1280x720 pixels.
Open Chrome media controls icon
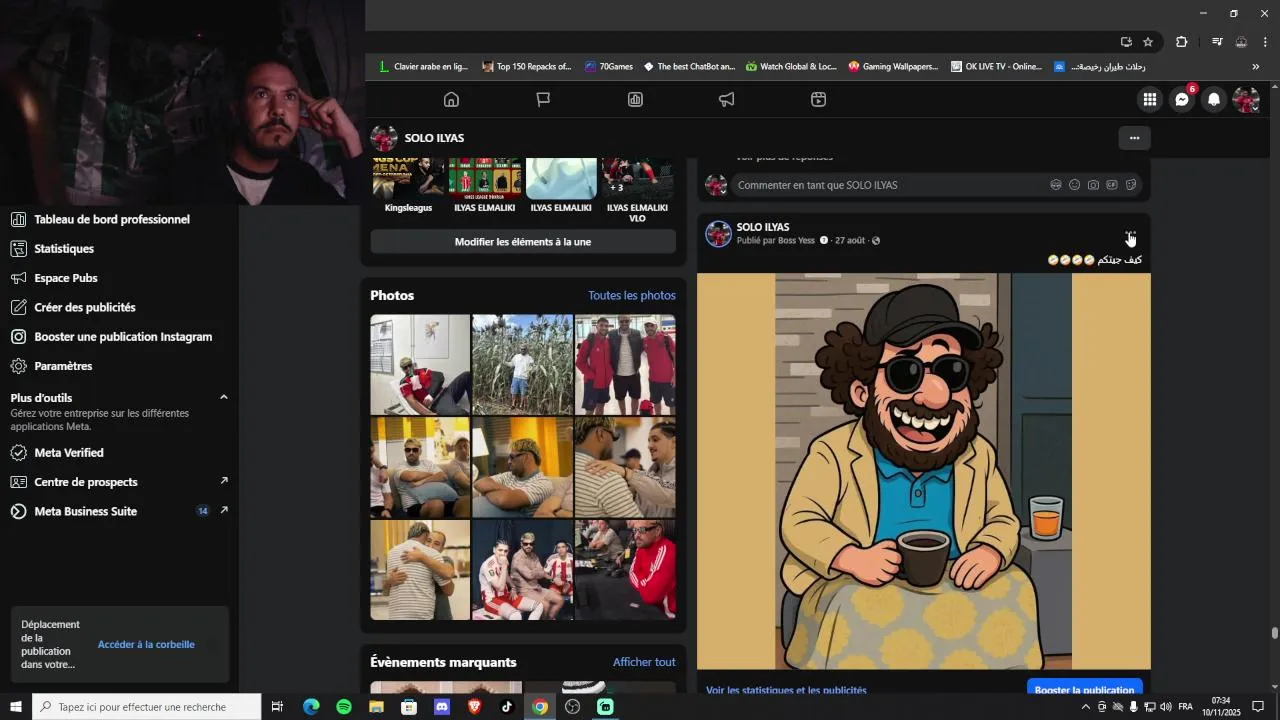coord(1217,42)
